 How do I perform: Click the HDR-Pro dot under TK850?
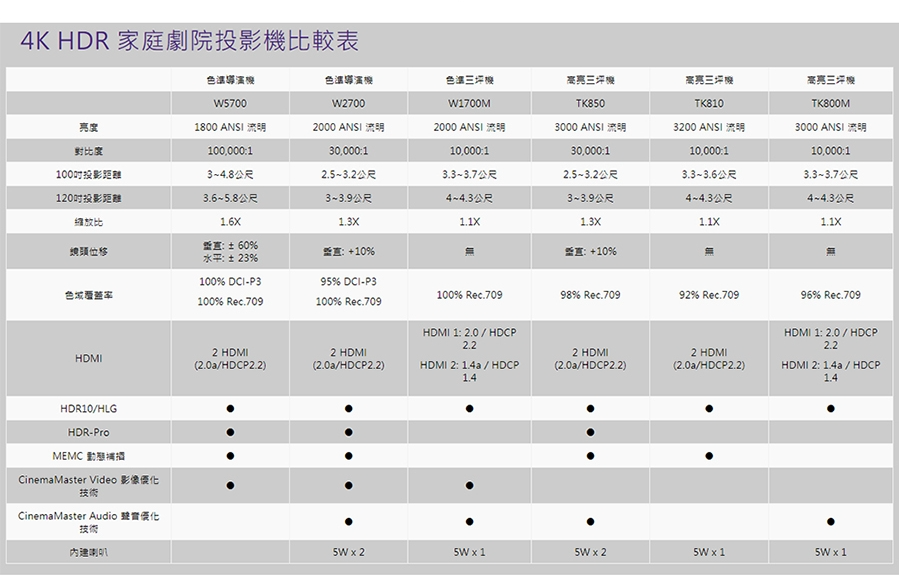(x=591, y=432)
